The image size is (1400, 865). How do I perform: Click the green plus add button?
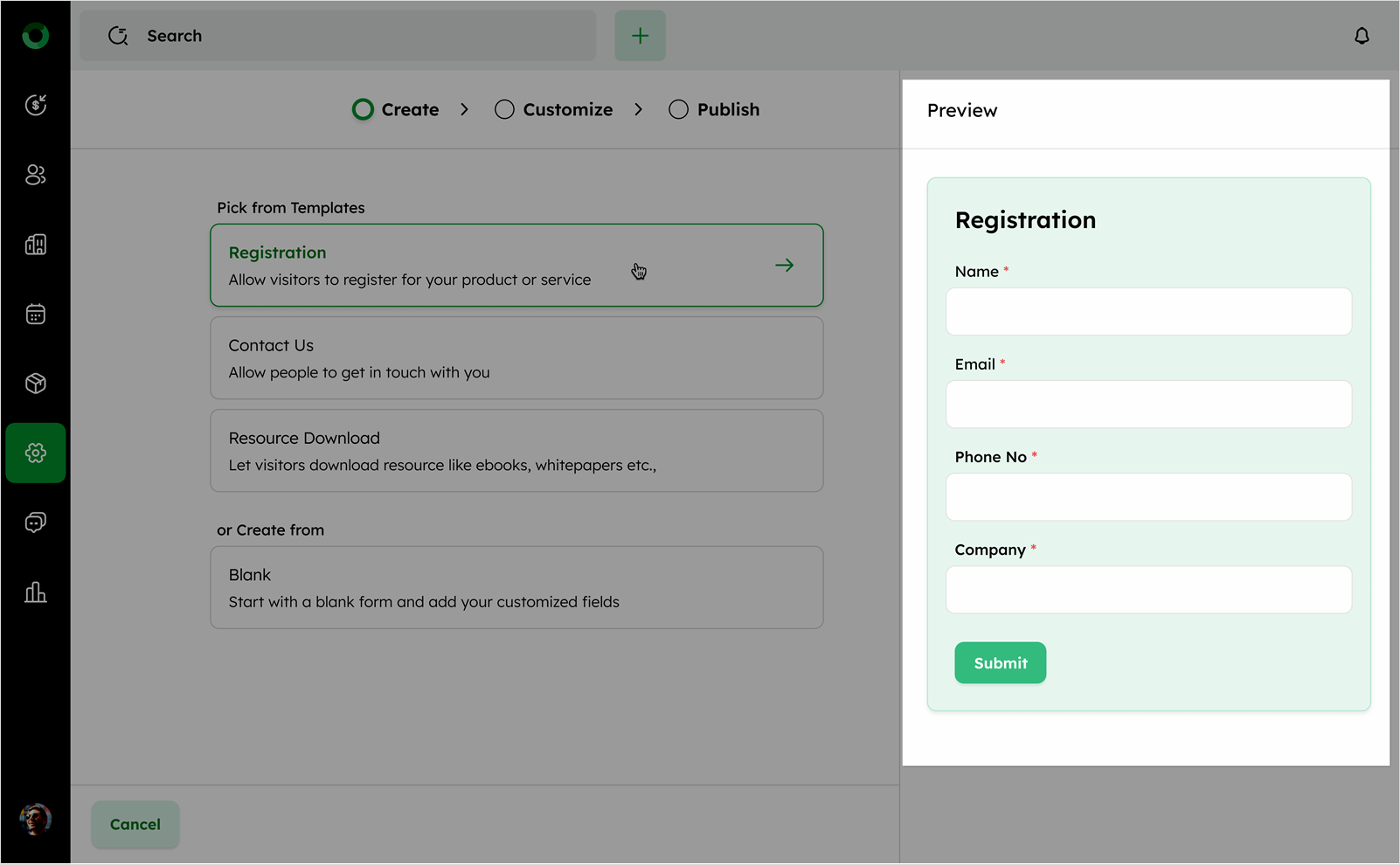640,36
